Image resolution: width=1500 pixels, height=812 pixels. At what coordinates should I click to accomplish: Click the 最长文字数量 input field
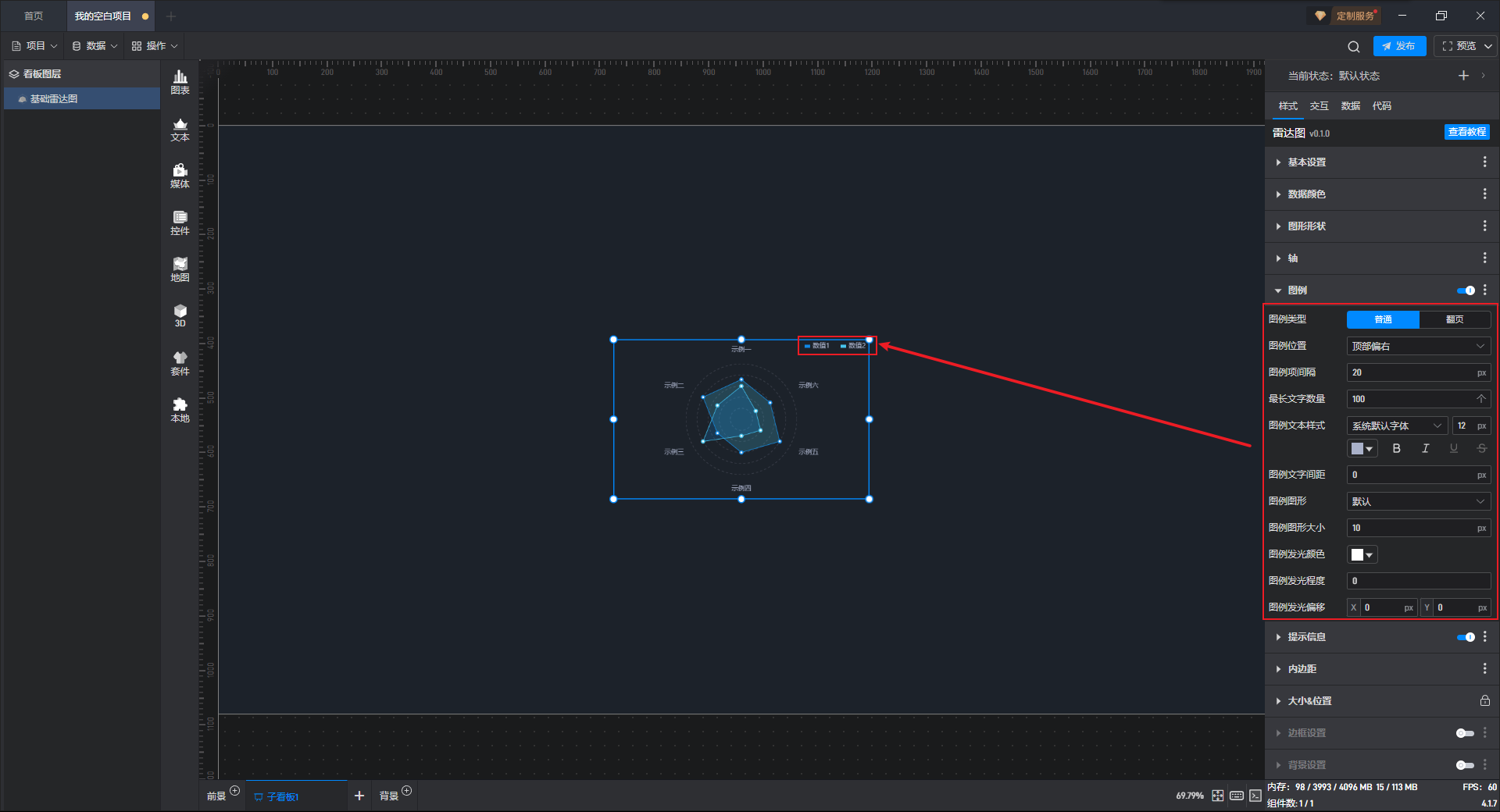[x=1419, y=399]
